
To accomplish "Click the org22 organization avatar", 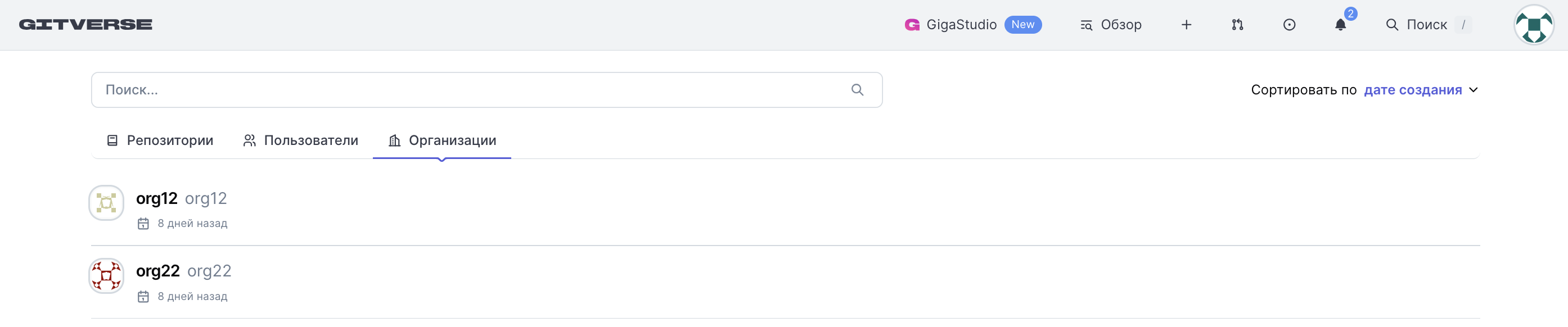I will tap(106, 276).
